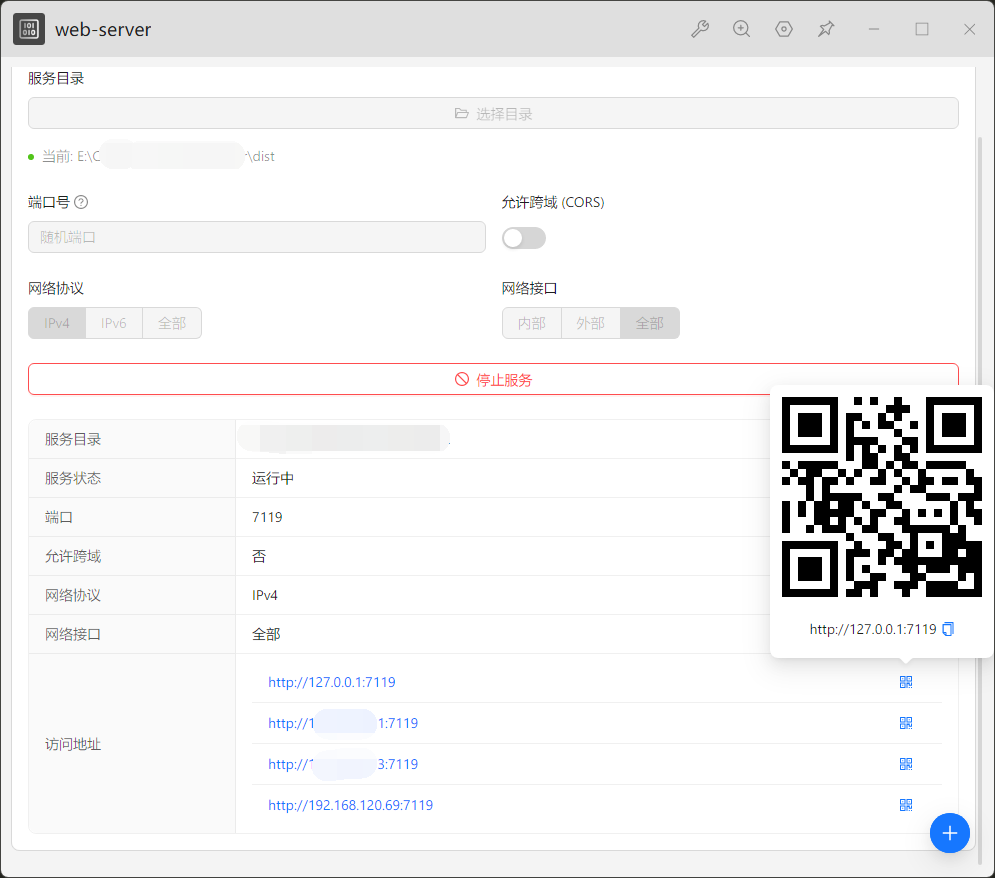Viewport: 995px width, 878px height.
Task: Close the web-server window
Action: click(969, 29)
